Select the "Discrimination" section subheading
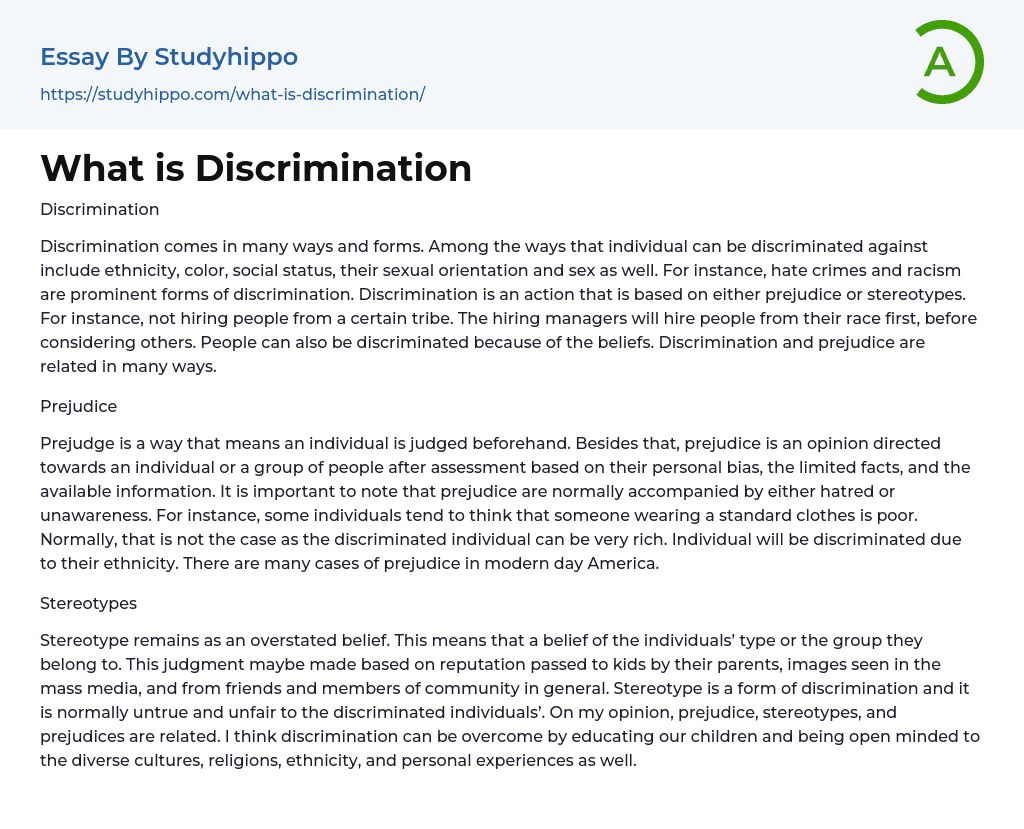1024x829 pixels. pos(99,209)
